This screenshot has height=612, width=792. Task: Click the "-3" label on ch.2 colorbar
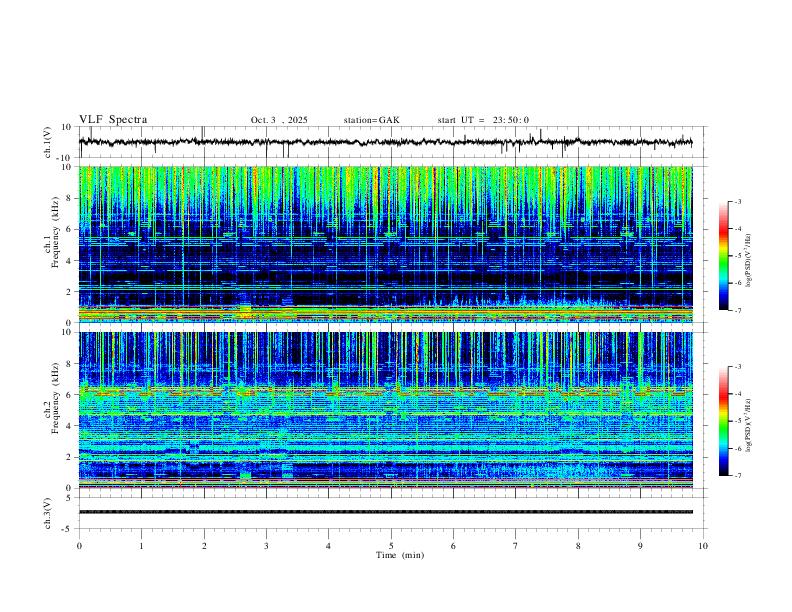[738, 367]
